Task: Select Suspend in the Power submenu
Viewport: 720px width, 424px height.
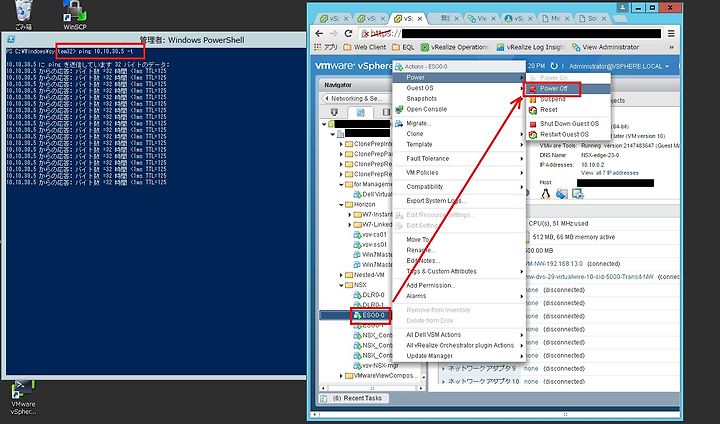Action: pos(568,99)
